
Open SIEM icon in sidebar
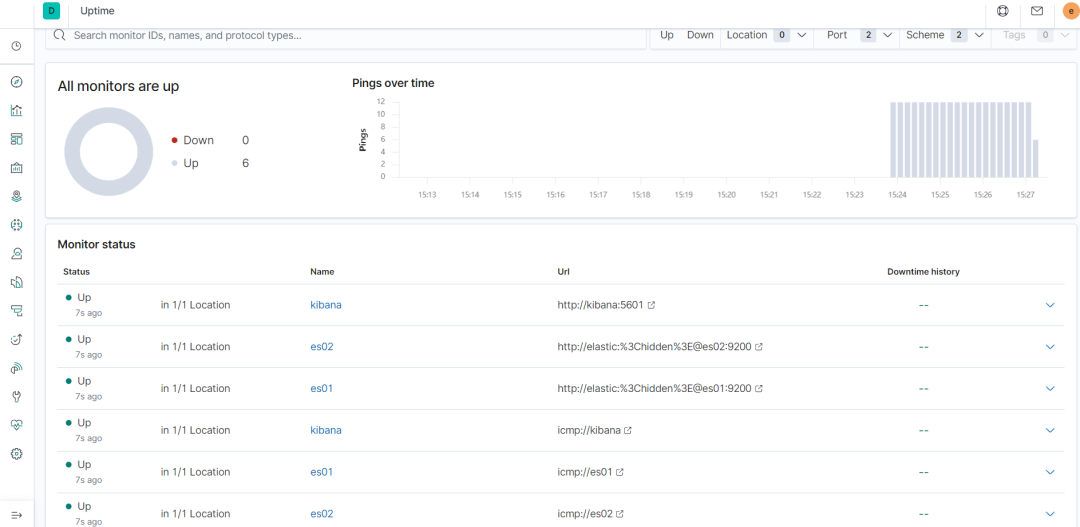[17, 368]
